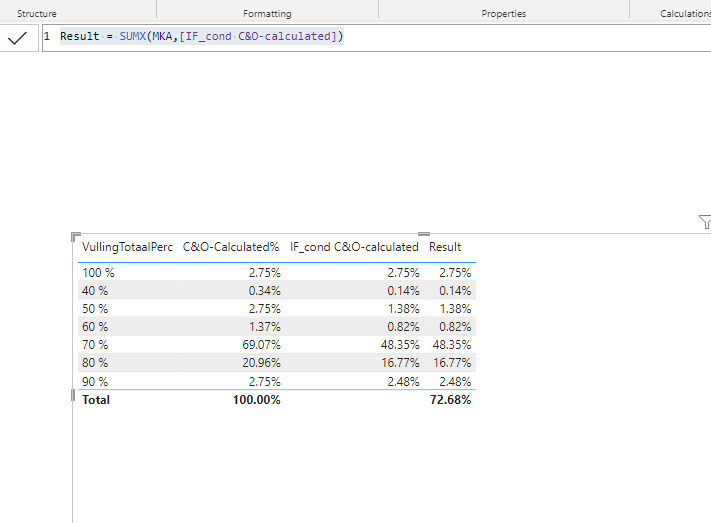Click the 16.77% value in Result column
The image size is (711, 523).
tap(452, 363)
